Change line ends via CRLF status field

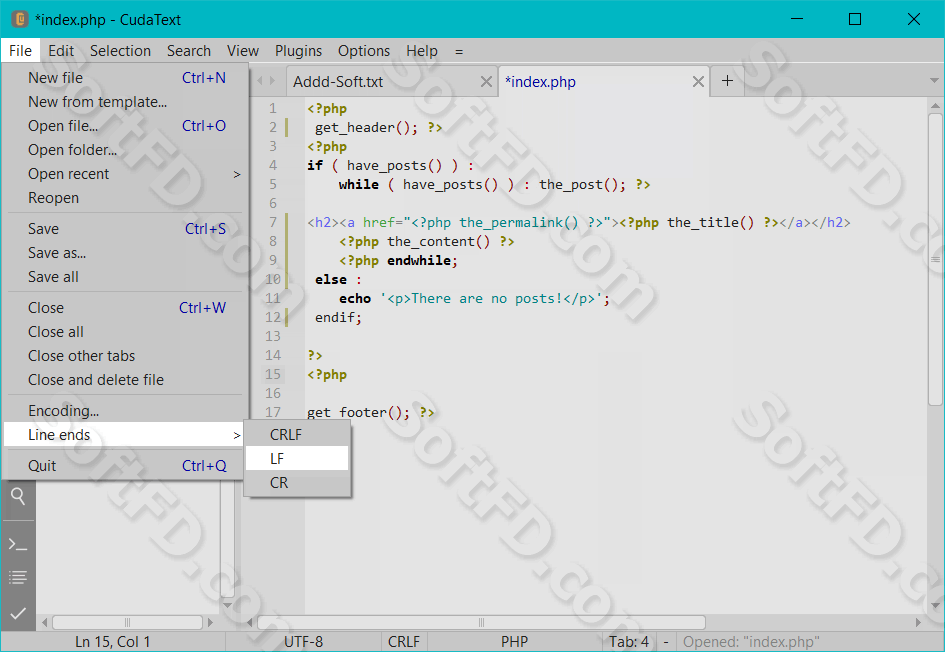click(404, 642)
